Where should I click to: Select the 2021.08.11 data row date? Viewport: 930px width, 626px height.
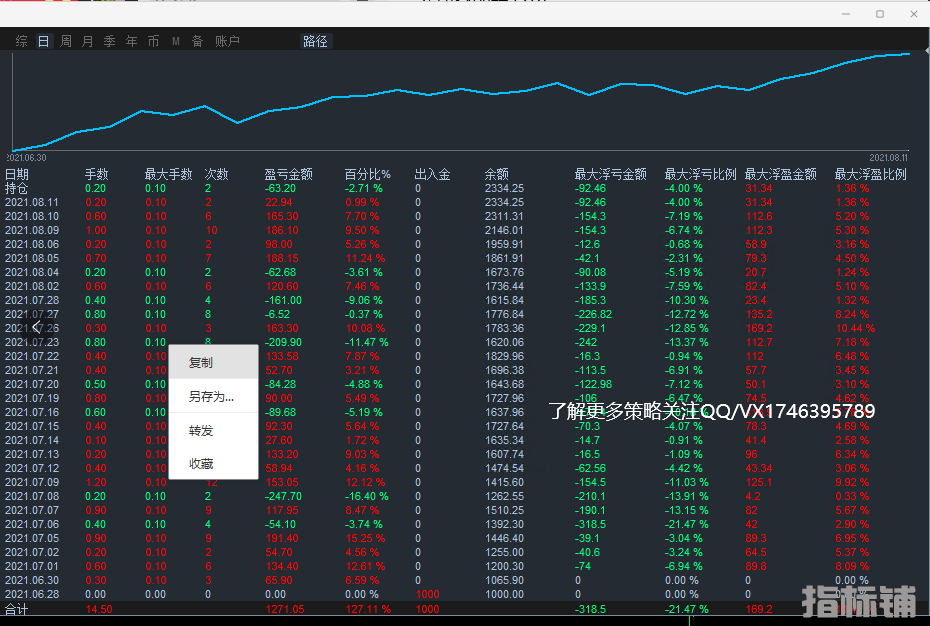point(32,202)
